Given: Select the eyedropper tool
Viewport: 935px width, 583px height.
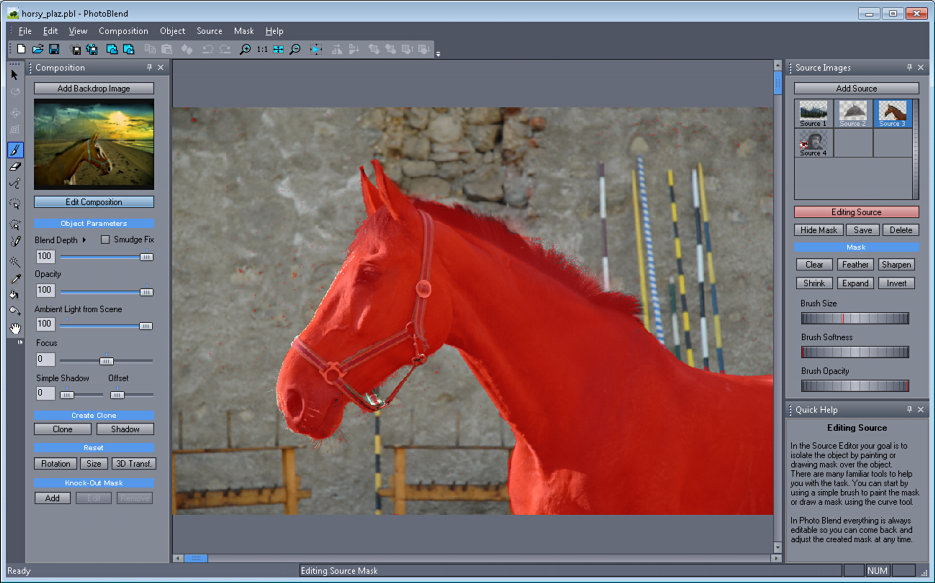Looking at the screenshot, I should [x=15, y=279].
